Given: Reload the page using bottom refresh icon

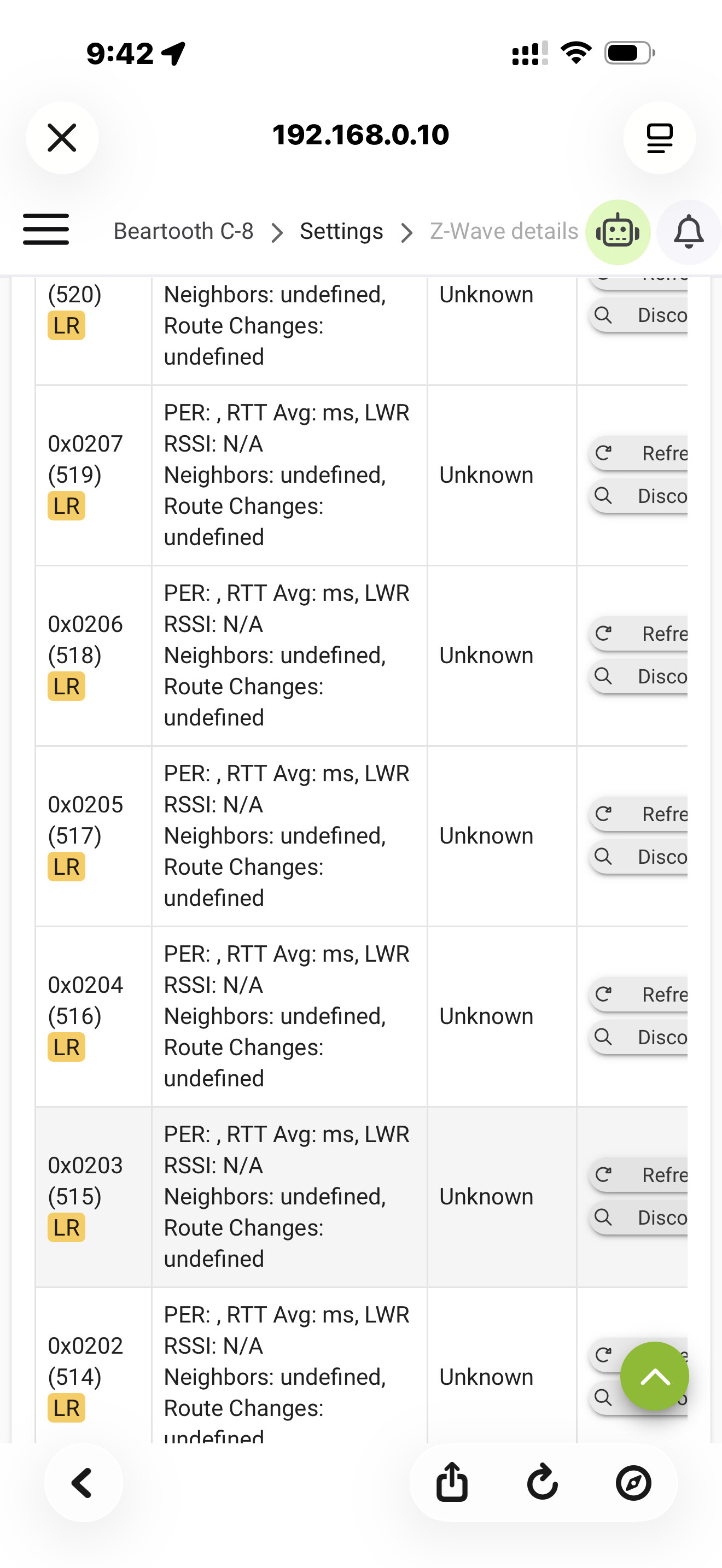Looking at the screenshot, I should tap(543, 1482).
